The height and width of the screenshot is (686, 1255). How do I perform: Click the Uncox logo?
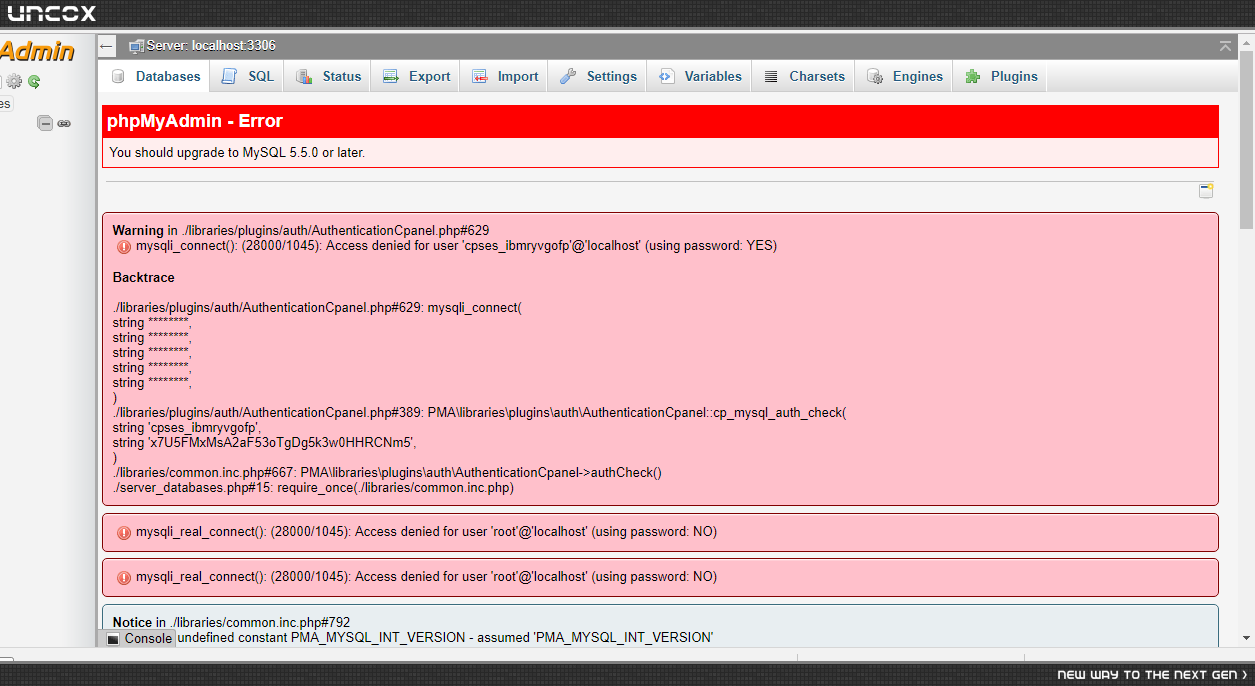[53, 13]
